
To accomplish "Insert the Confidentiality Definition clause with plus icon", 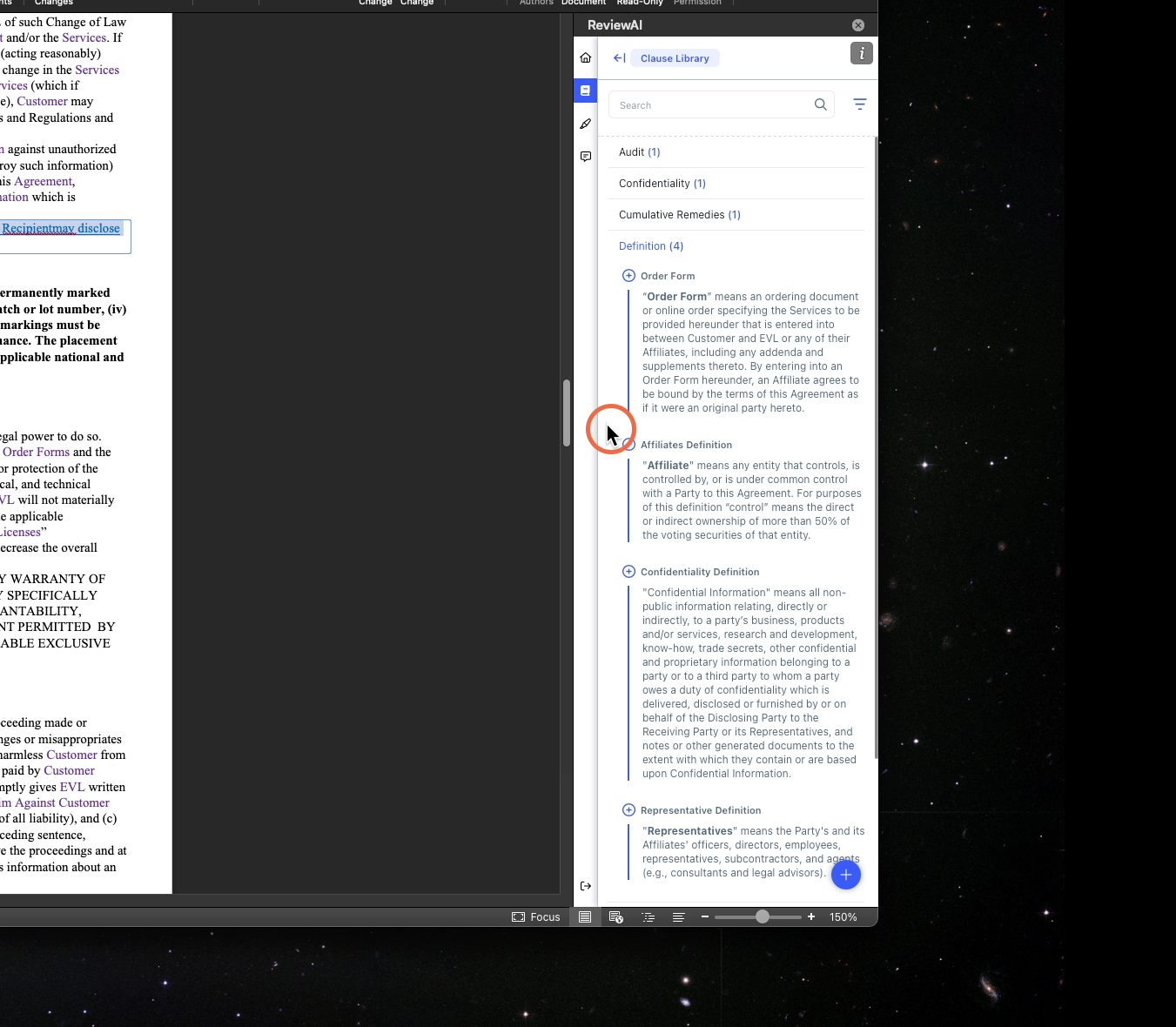I will tap(629, 572).
